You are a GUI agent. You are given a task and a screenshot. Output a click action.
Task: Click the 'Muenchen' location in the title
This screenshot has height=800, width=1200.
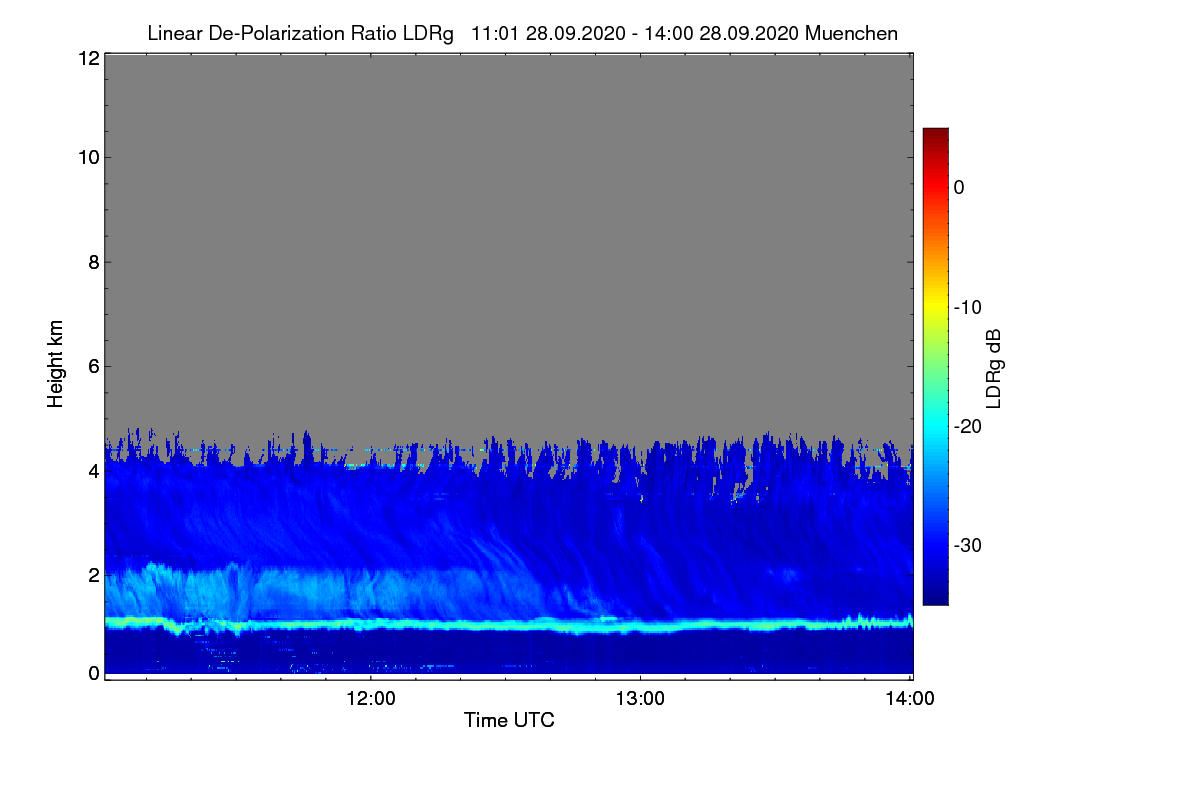coord(851,33)
